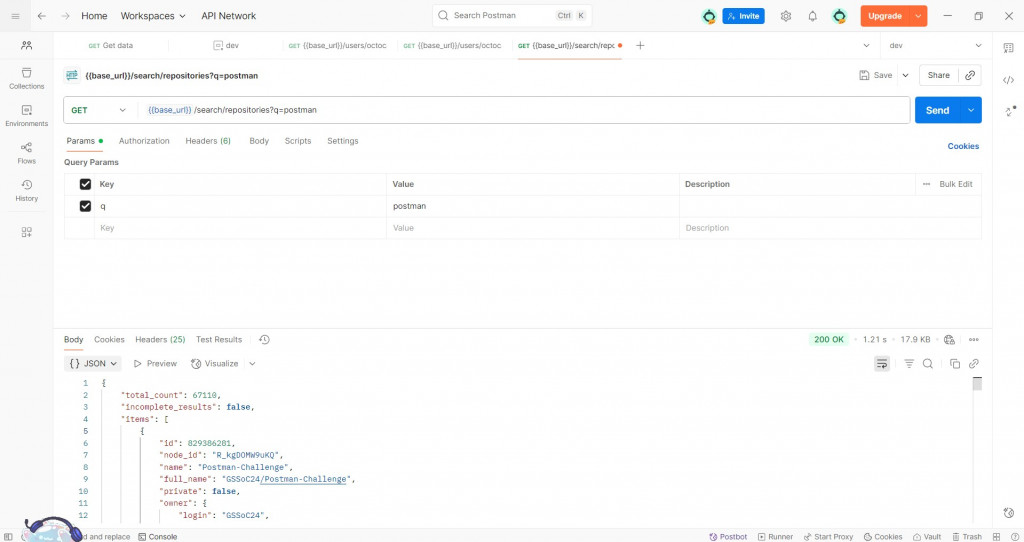Open team workspace icon atop sidebar

pyautogui.click(x=27, y=45)
